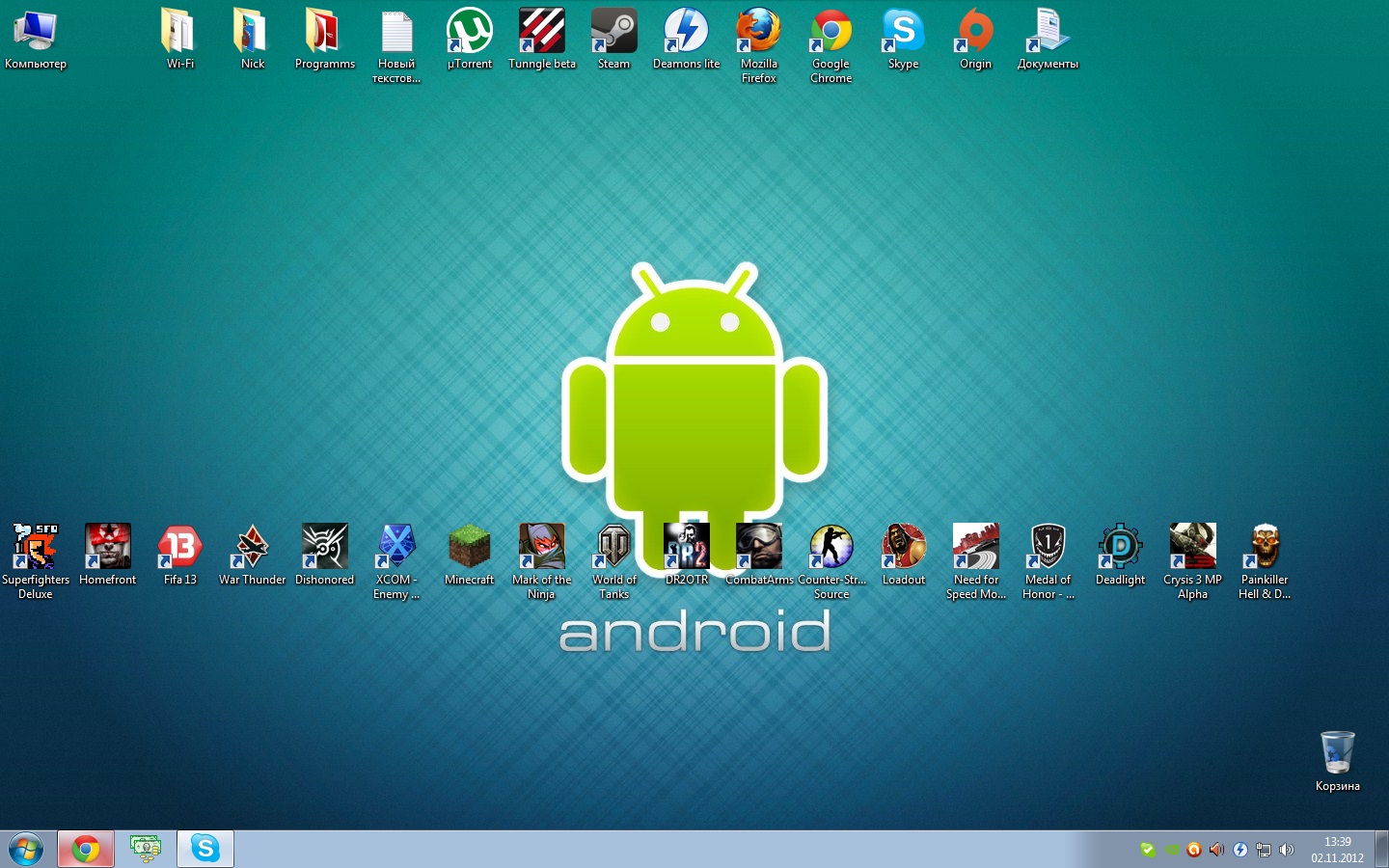Select the Crysis 3 MP Alpha shortcut
Image resolution: width=1389 pixels, height=868 pixels.
tap(1193, 562)
